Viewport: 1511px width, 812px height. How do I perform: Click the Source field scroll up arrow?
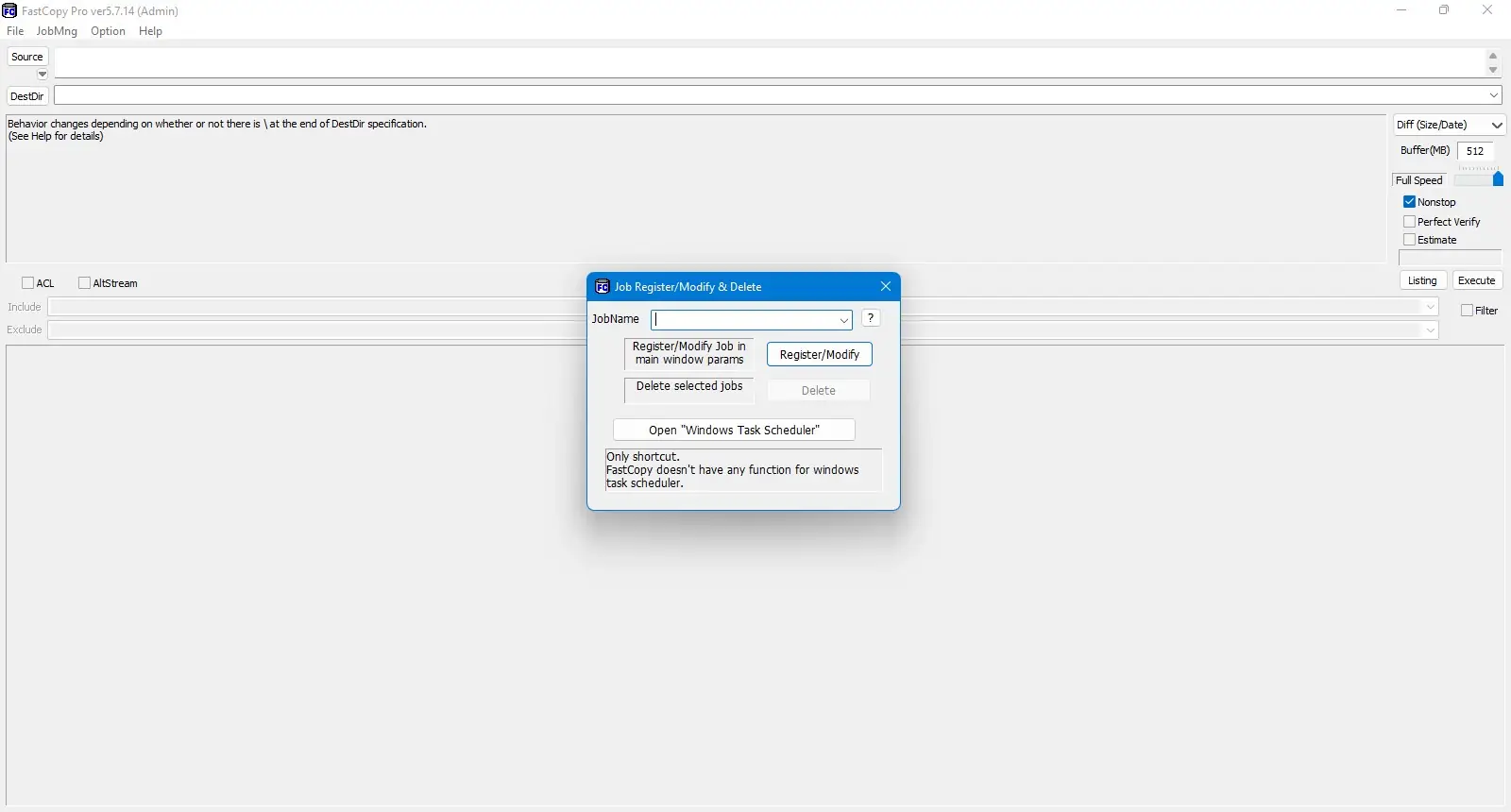point(1493,56)
